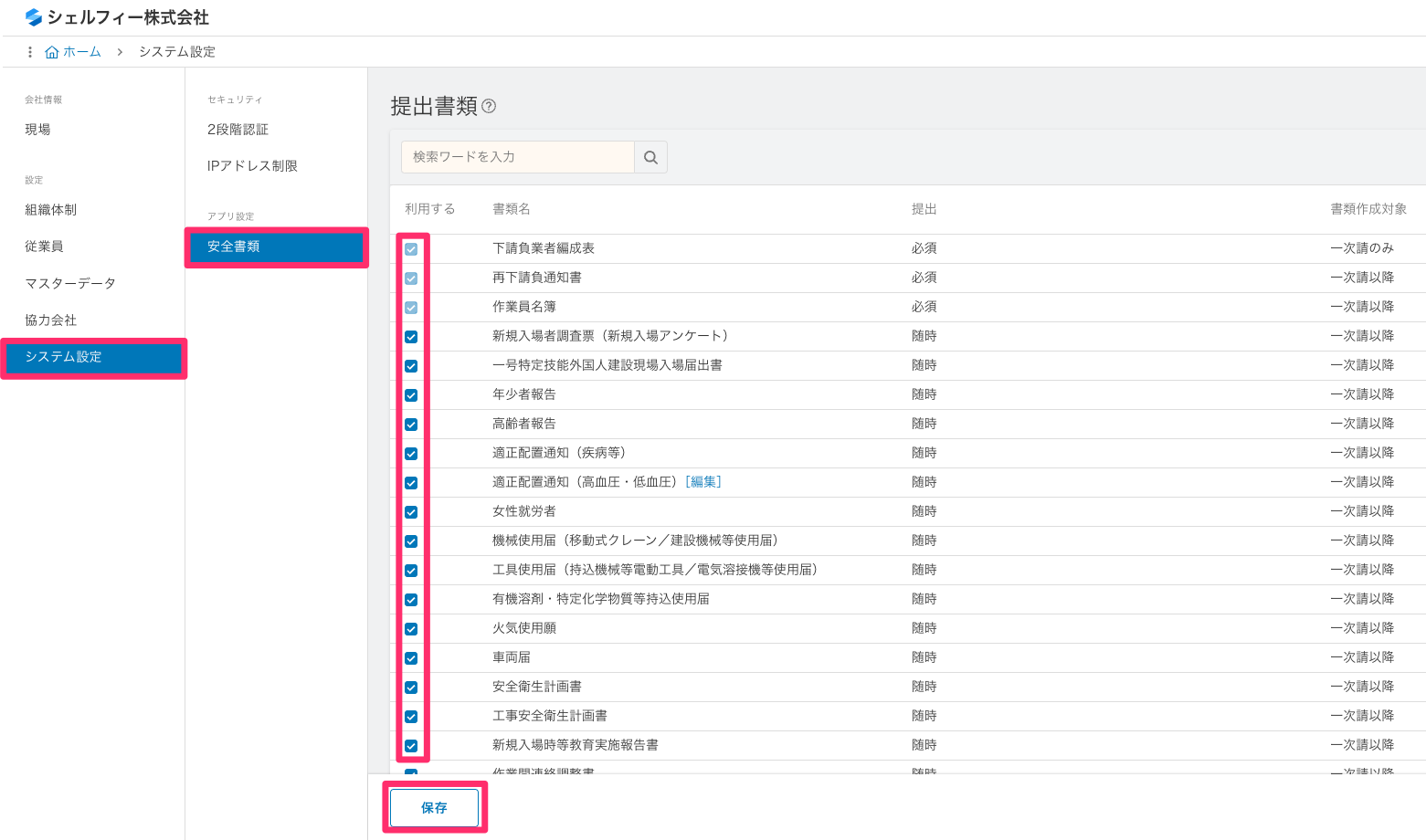
Task: Open the vertical three-dot menu near breadcrumb
Action: pyautogui.click(x=29, y=52)
